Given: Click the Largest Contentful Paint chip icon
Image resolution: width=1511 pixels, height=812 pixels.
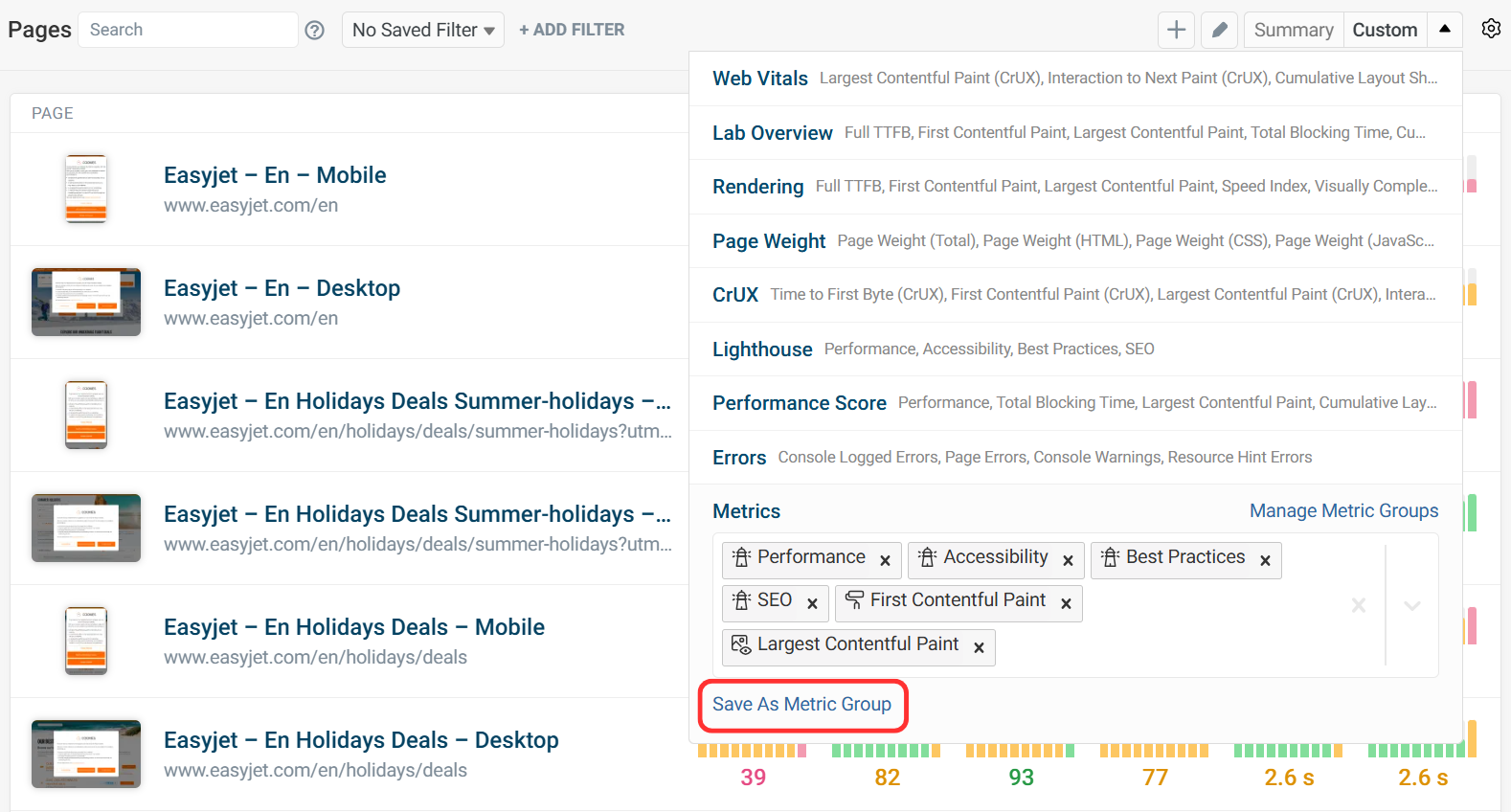Looking at the screenshot, I should click(x=741, y=644).
